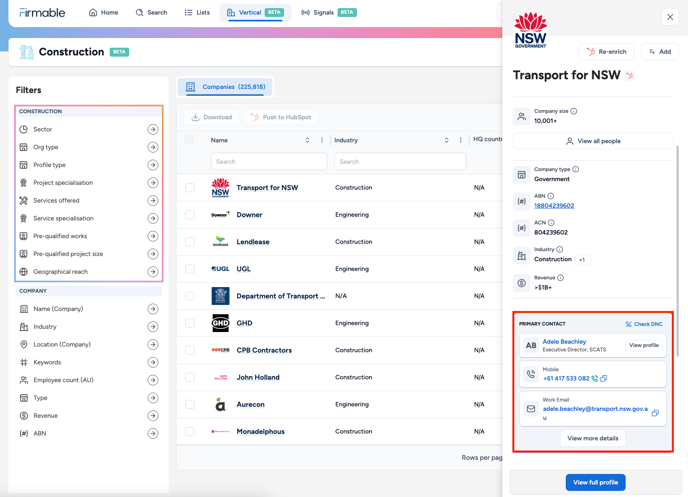The width and height of the screenshot is (688, 497).
Task: Click the ABN filter icon
Action: coord(24,433)
